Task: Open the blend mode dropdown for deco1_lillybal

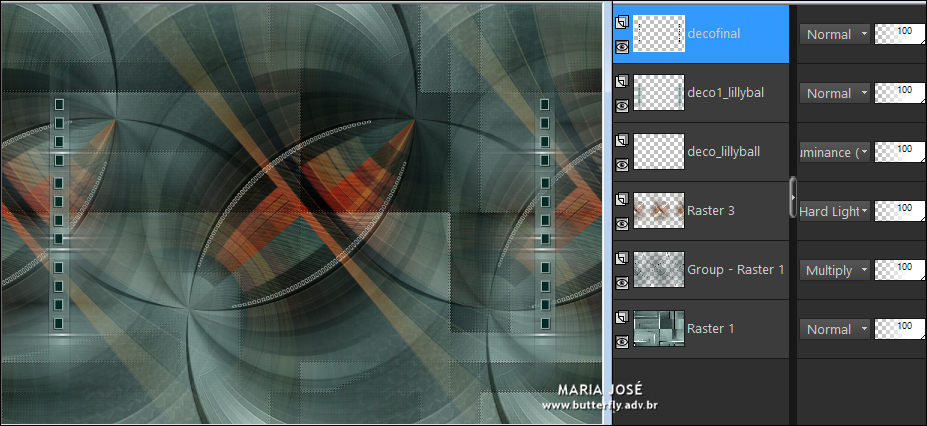Action: (835, 93)
